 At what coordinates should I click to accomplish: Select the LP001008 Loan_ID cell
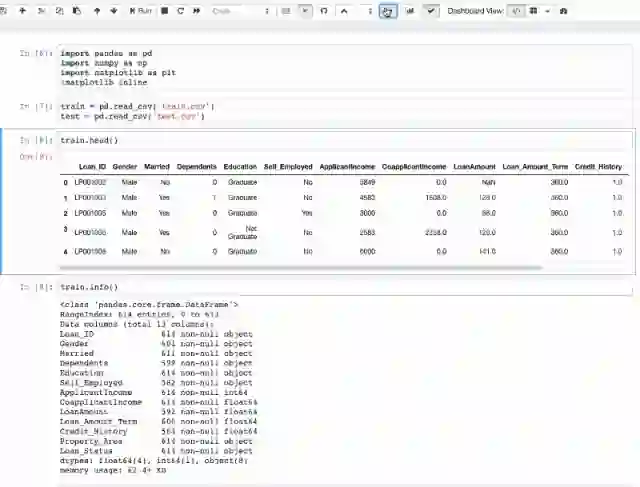(x=90, y=251)
